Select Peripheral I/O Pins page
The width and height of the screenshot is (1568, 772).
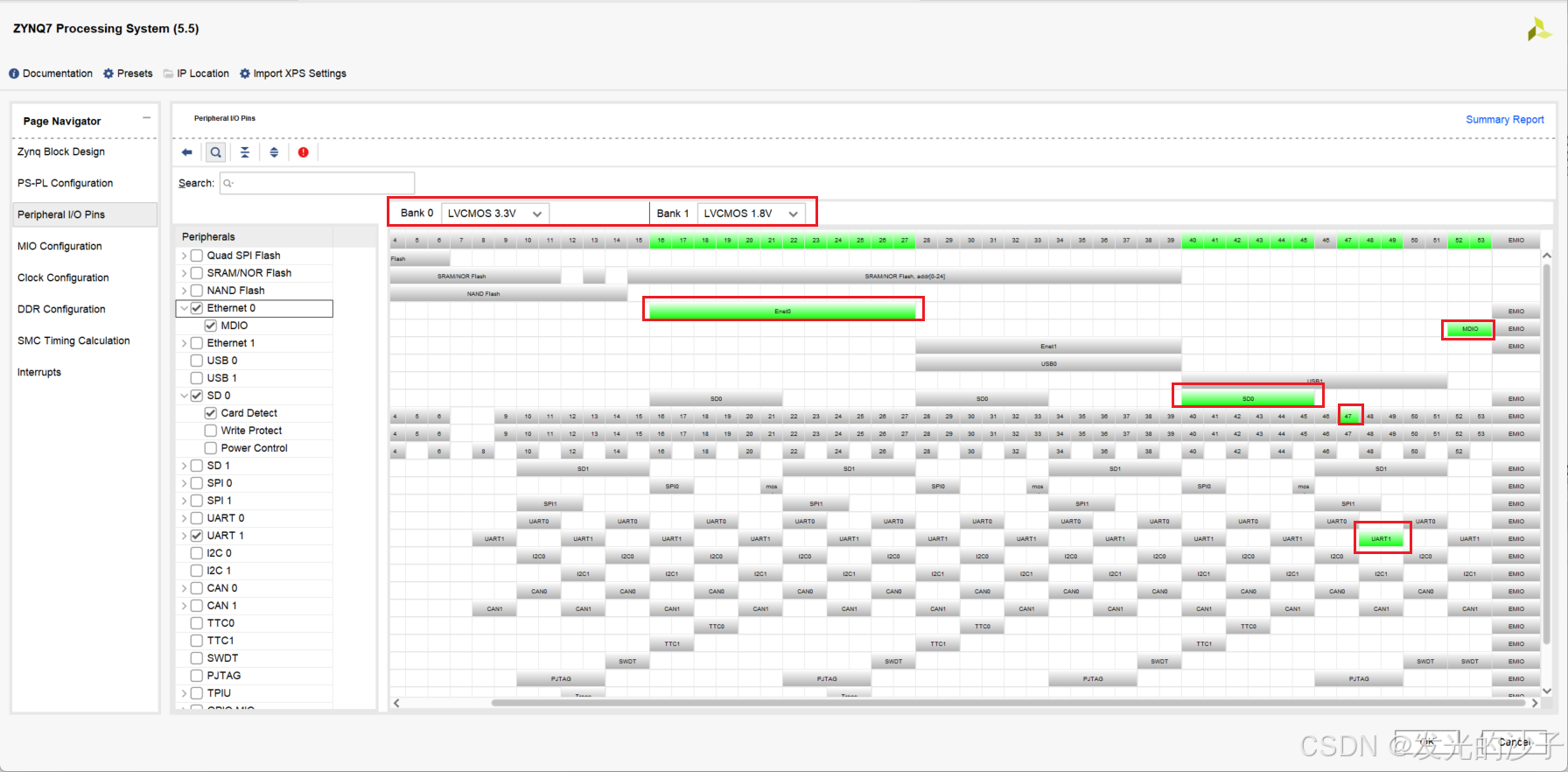85,214
